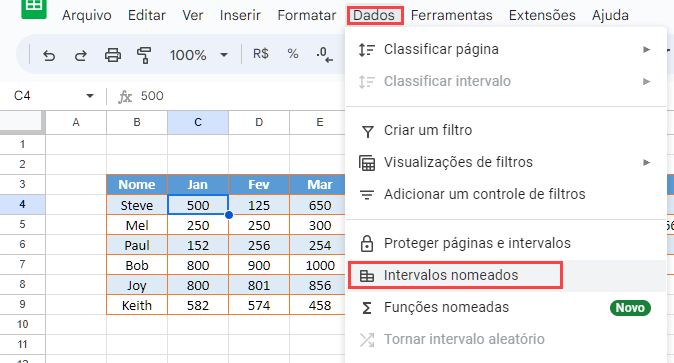
Task: Click the cell containing 152
Action: [198, 245]
